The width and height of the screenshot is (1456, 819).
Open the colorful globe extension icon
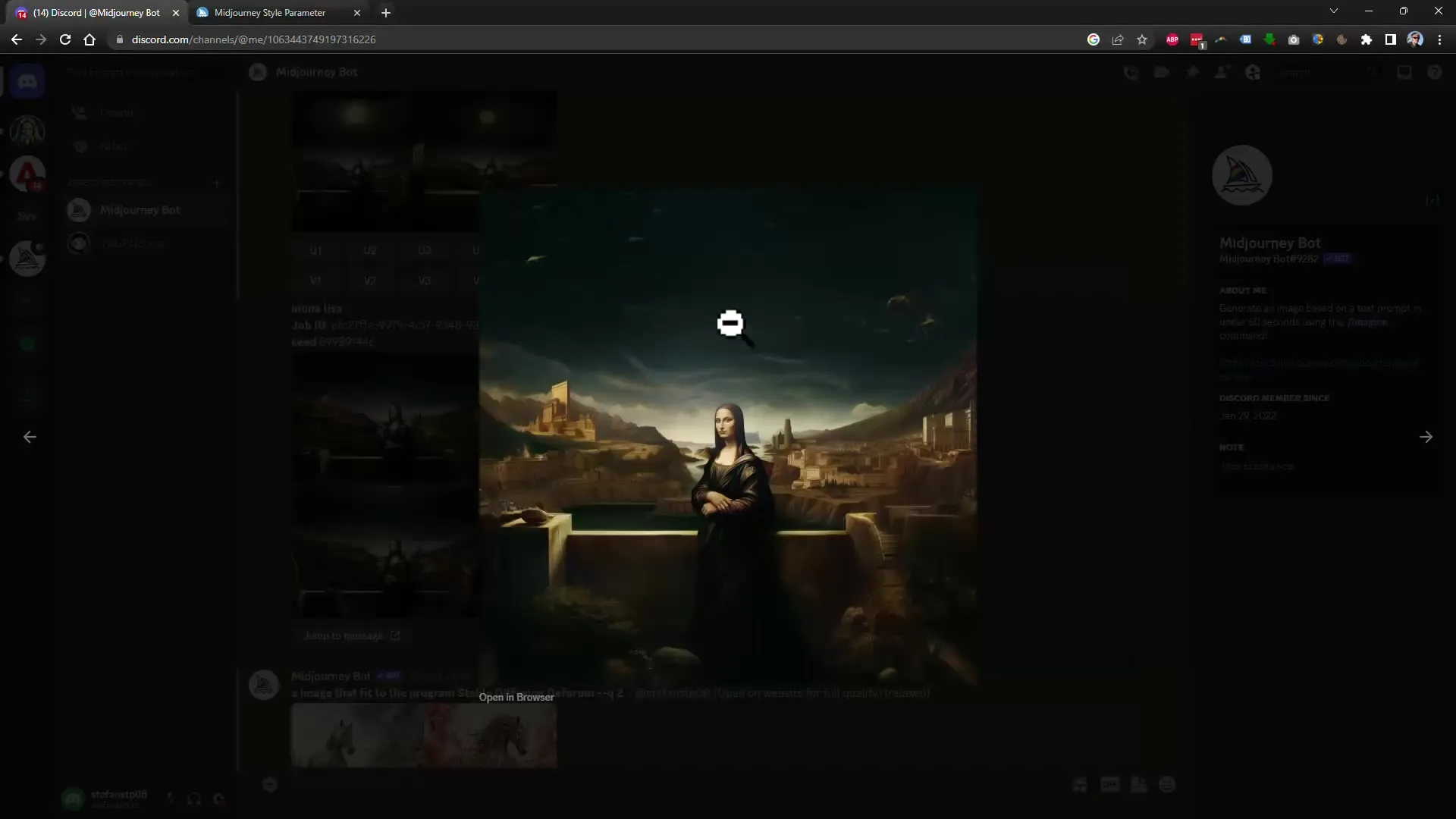1318,39
